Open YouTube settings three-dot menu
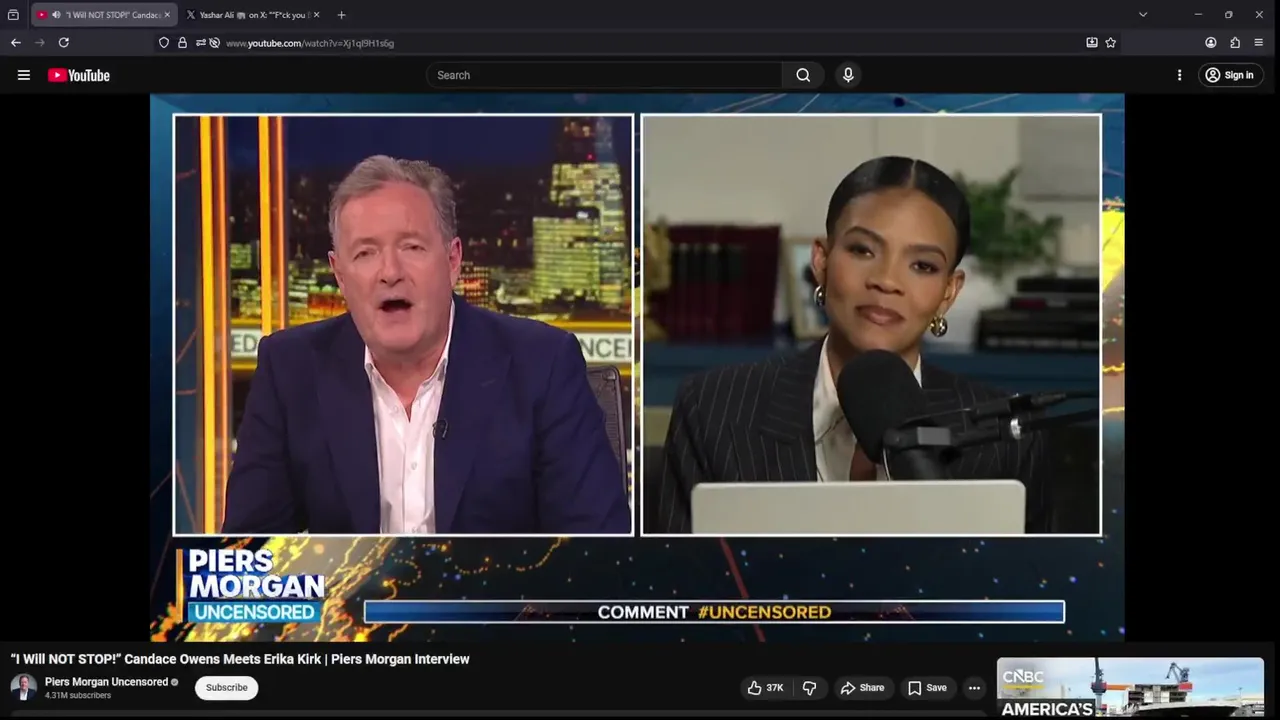The height and width of the screenshot is (720, 1280). [1179, 75]
